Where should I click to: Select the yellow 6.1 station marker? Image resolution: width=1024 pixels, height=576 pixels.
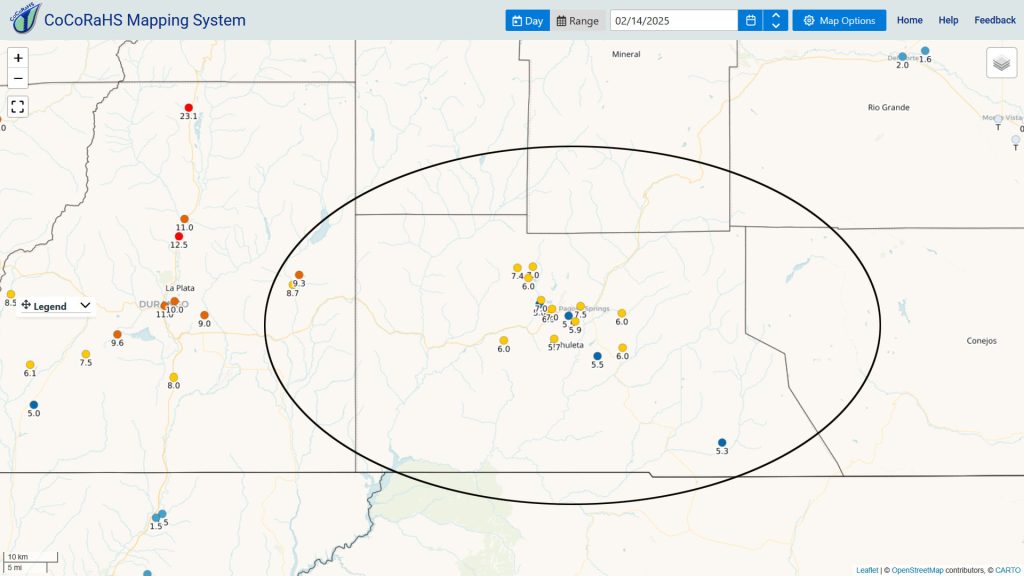pos(30,365)
